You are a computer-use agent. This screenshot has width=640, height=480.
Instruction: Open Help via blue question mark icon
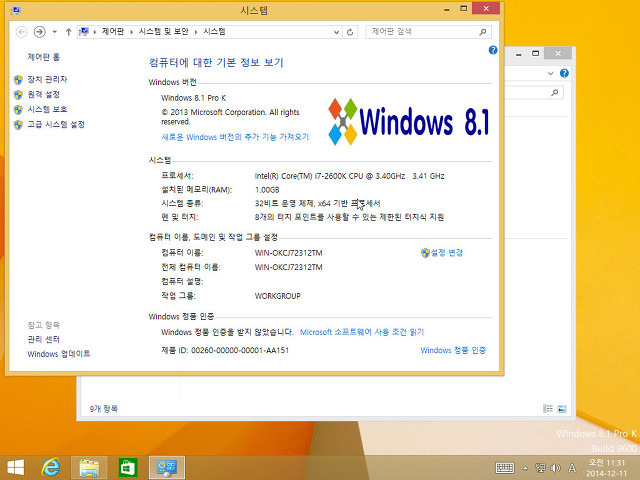click(493, 50)
